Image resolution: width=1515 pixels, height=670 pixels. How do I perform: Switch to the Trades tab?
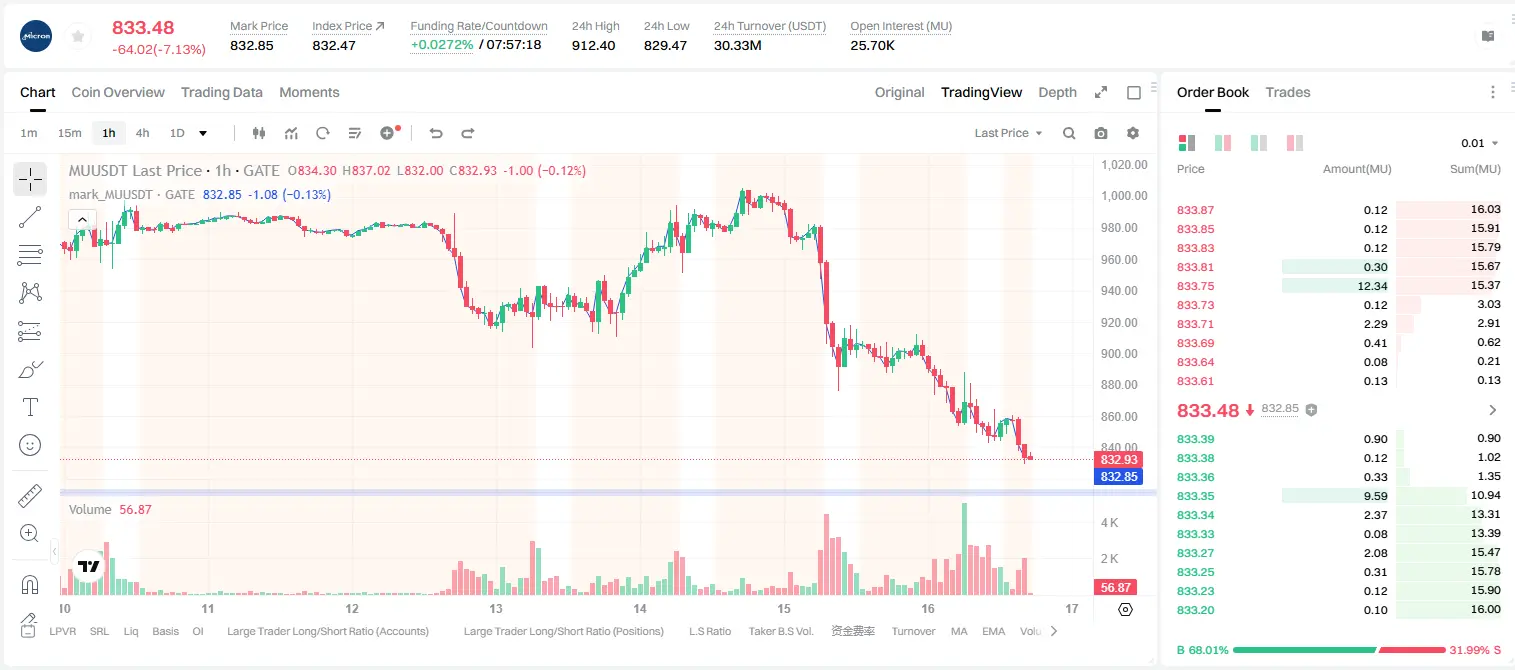(x=1287, y=92)
